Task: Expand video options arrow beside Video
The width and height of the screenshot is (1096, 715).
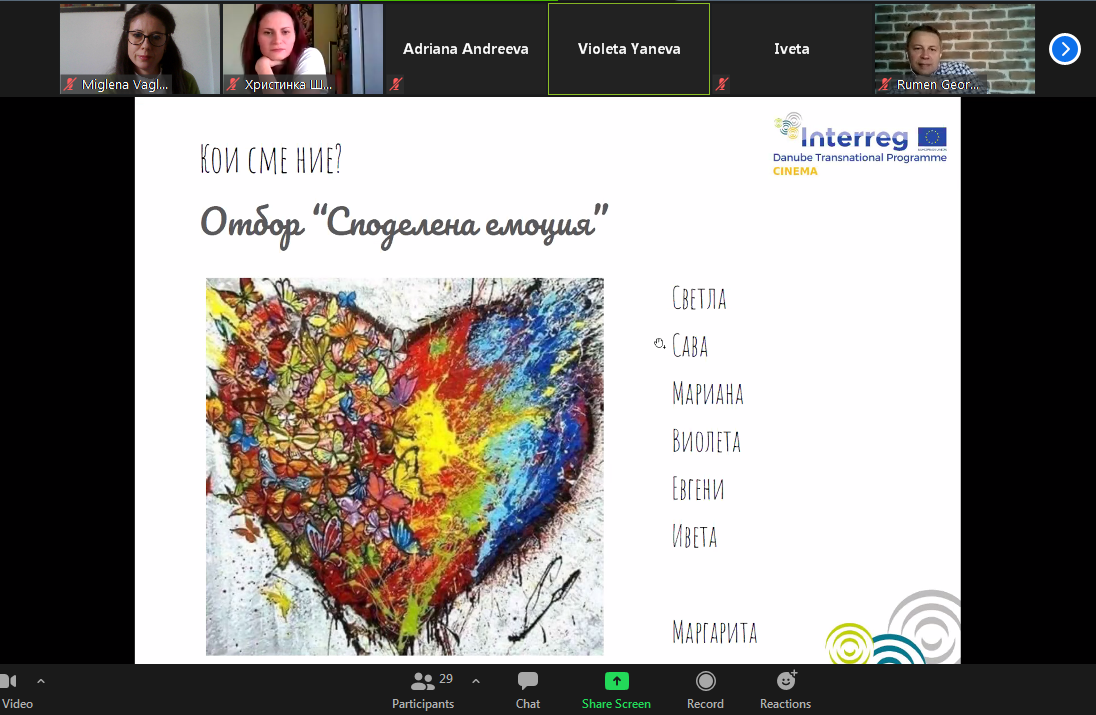Action: click(x=41, y=681)
